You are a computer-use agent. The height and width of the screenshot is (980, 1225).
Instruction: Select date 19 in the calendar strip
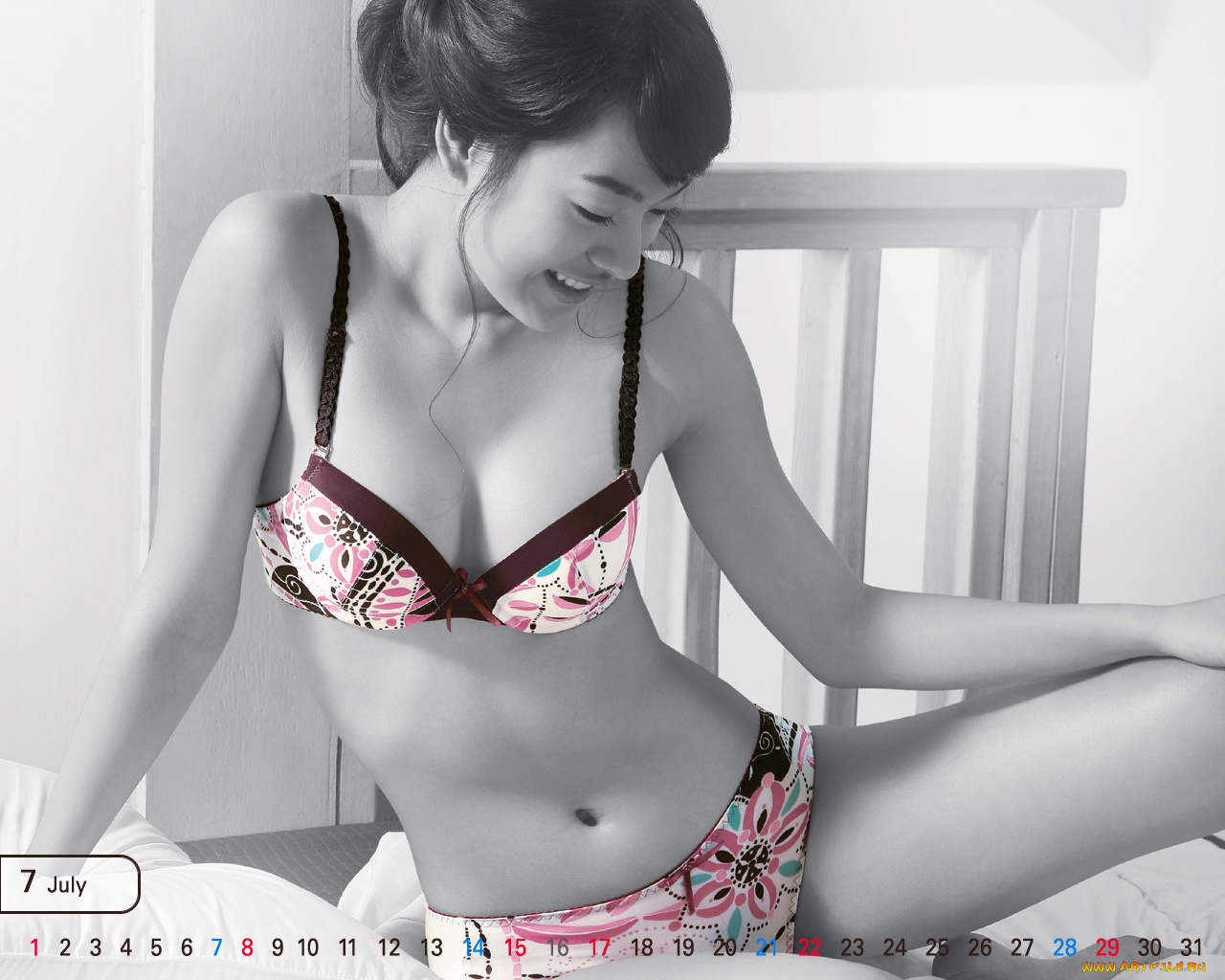(x=683, y=947)
